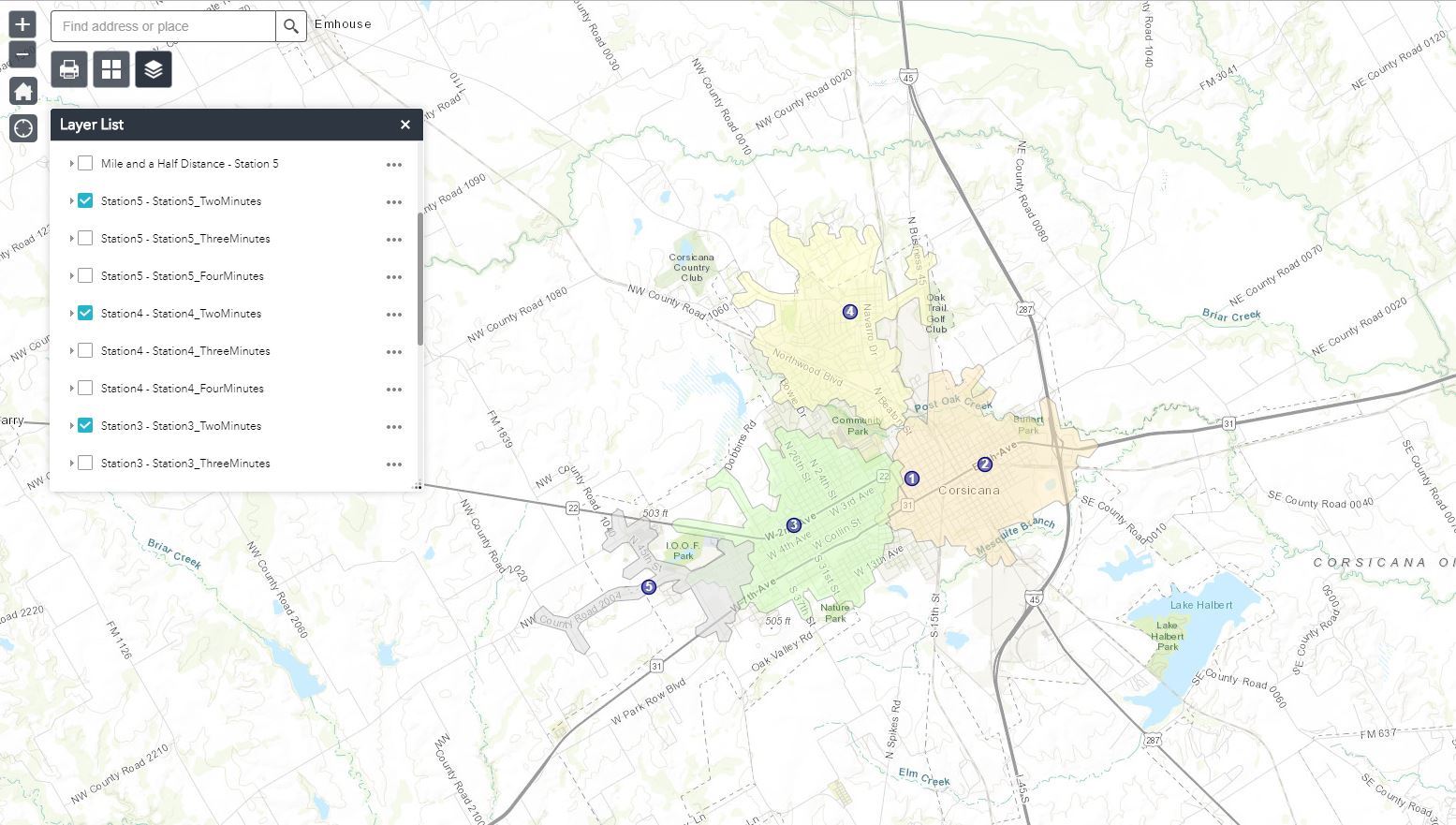Click the search magnifier icon
1456x825 pixels.
click(291, 26)
